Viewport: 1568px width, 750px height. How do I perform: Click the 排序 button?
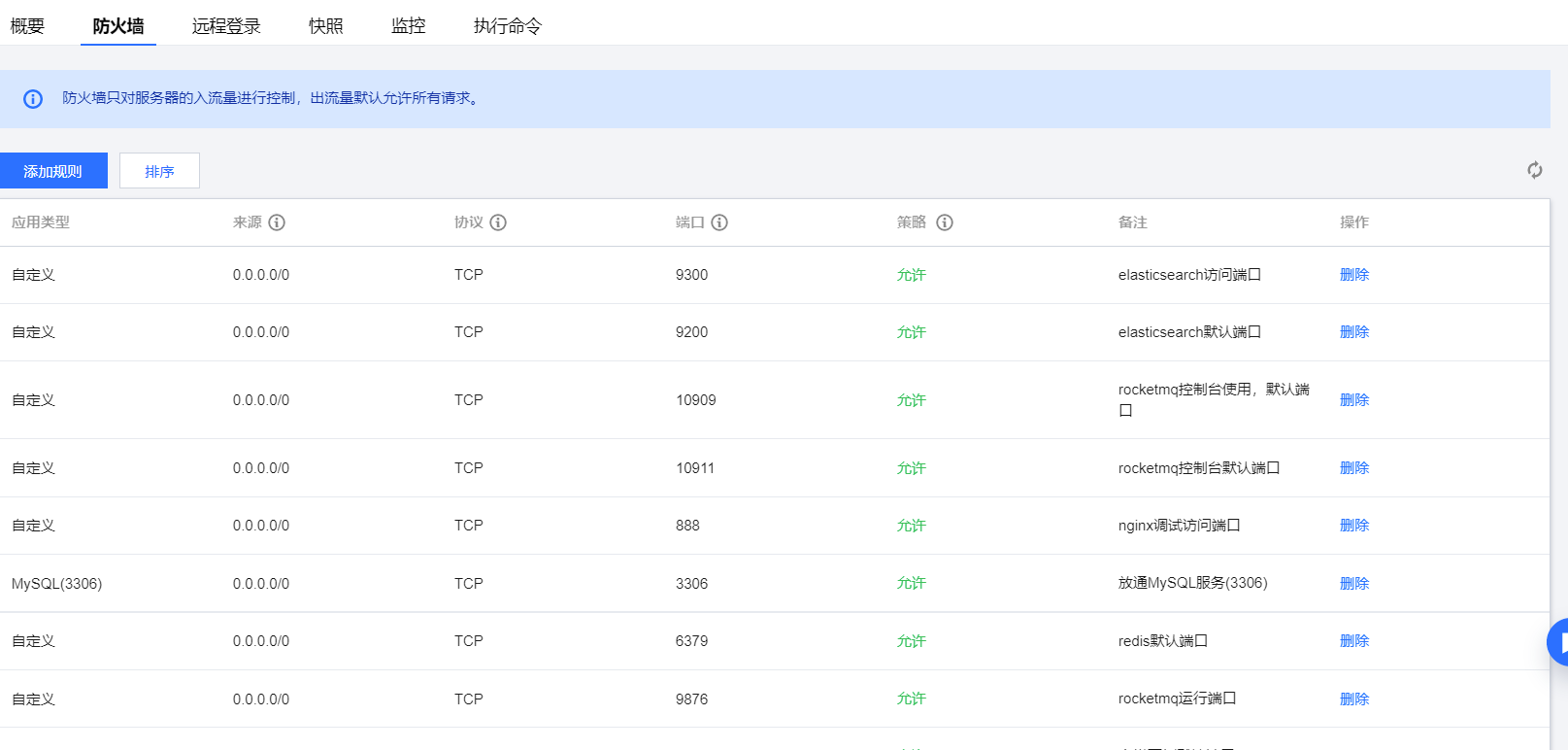point(159,171)
